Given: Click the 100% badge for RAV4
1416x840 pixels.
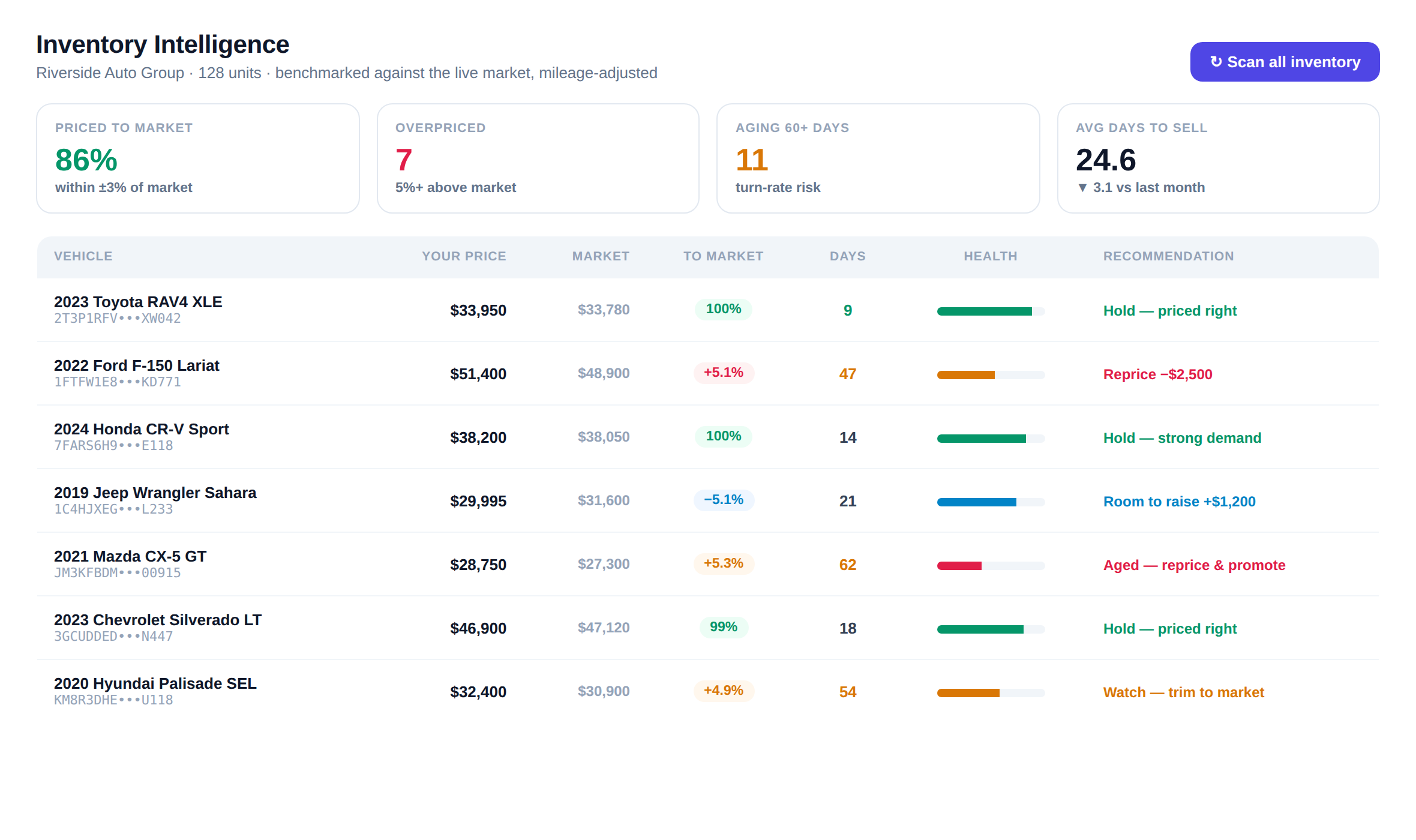Looking at the screenshot, I should click(724, 309).
